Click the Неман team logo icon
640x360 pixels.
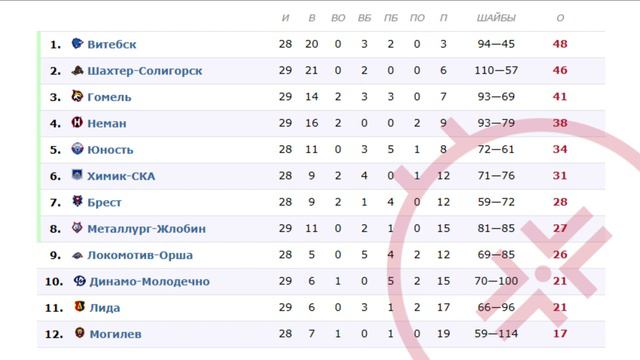(x=77, y=122)
